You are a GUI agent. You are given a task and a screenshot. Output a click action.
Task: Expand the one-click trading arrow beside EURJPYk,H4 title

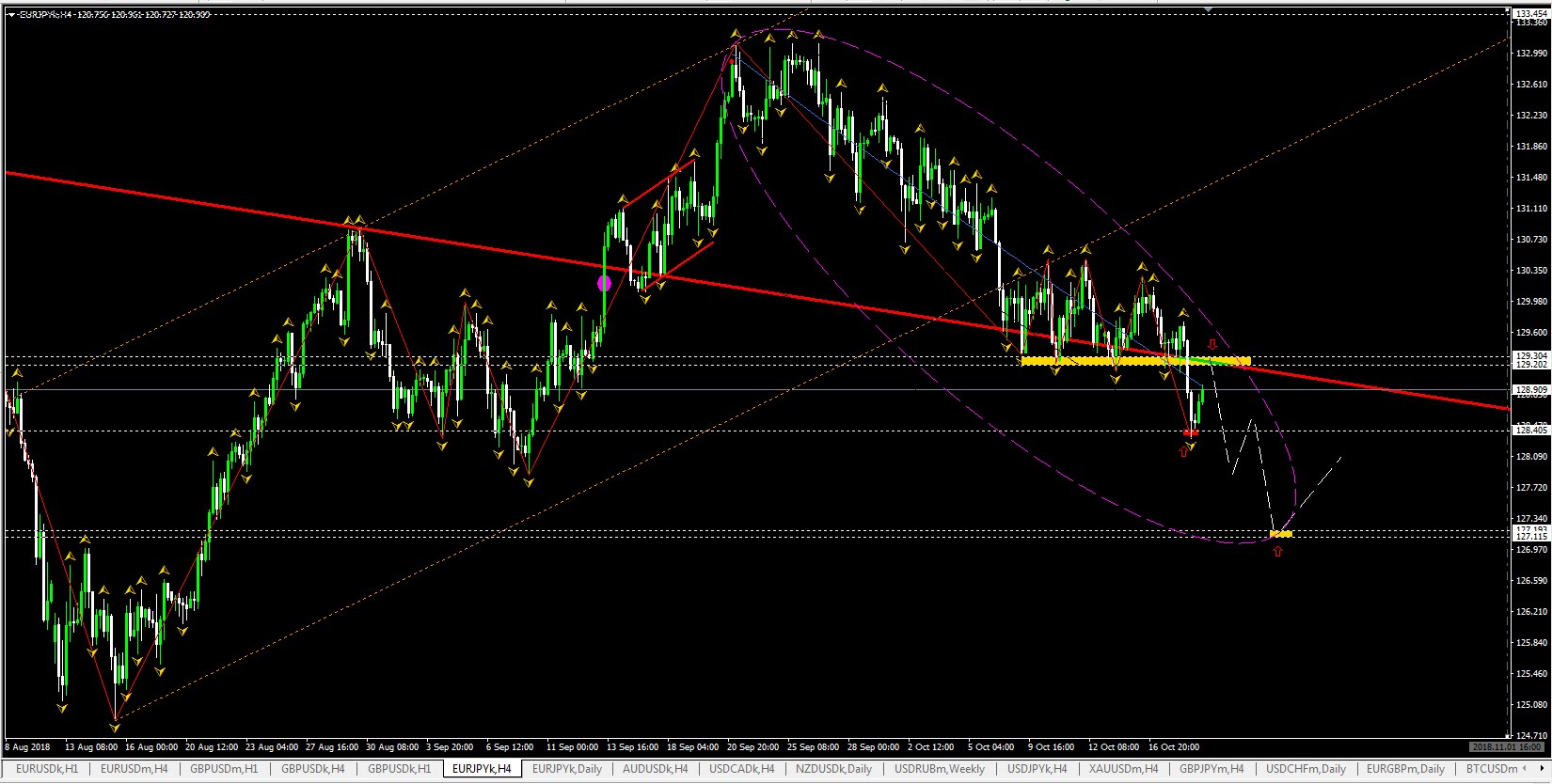point(10,15)
